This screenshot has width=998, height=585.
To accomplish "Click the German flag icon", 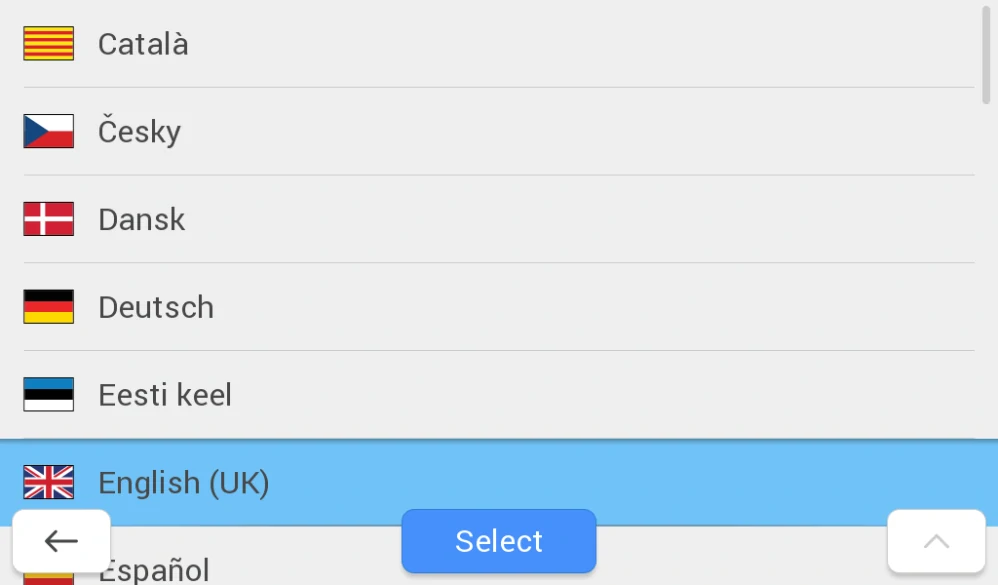I will coord(48,307).
